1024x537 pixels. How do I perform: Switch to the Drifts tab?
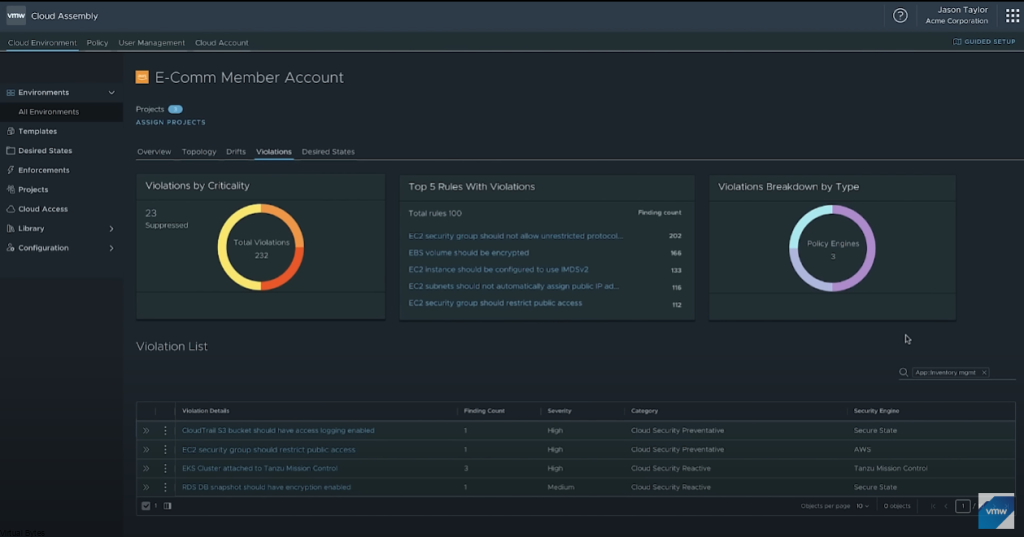[236, 152]
